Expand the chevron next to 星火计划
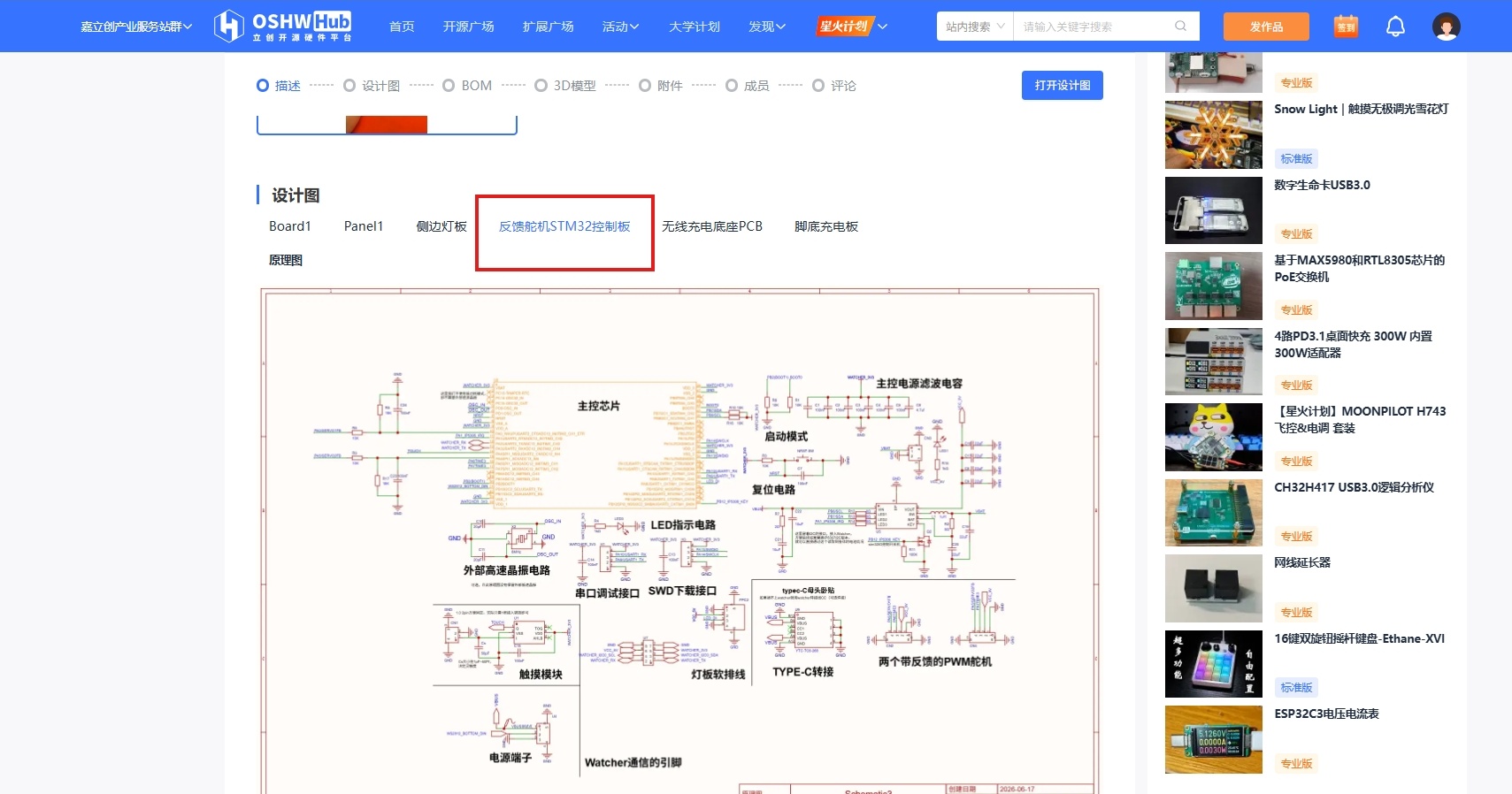 (882, 27)
